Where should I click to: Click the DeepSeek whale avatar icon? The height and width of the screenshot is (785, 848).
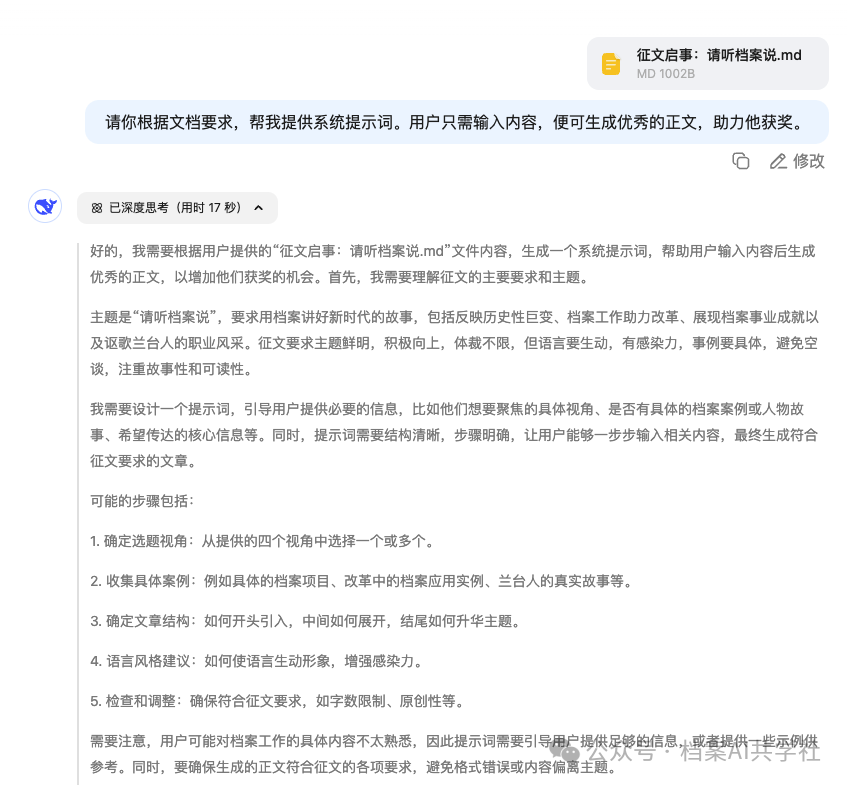pyautogui.click(x=45, y=206)
